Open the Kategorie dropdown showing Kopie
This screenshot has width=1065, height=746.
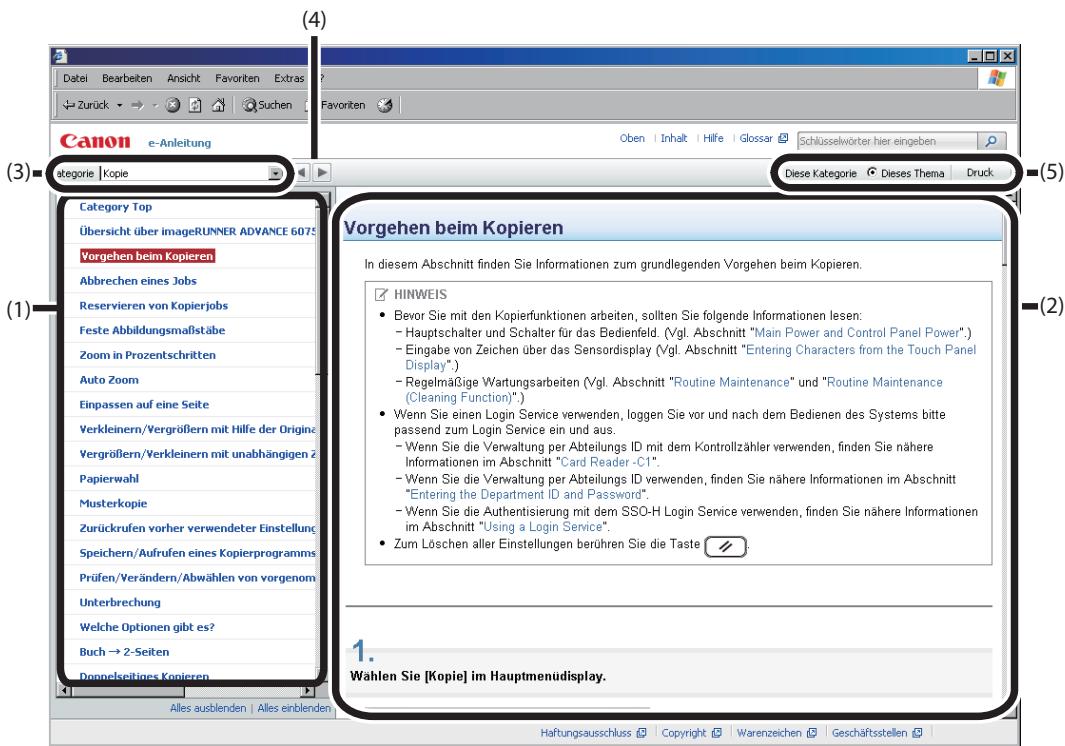tap(192, 173)
